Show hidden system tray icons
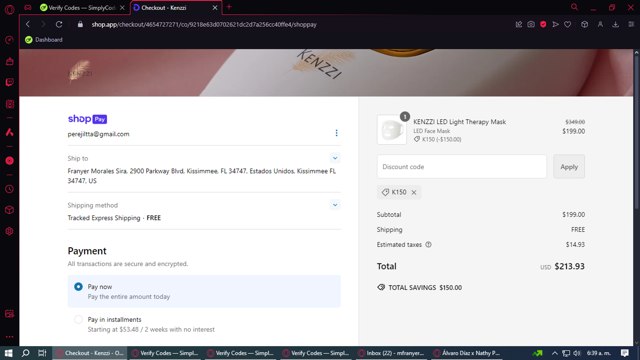This screenshot has height=360, width=640. coord(554,353)
